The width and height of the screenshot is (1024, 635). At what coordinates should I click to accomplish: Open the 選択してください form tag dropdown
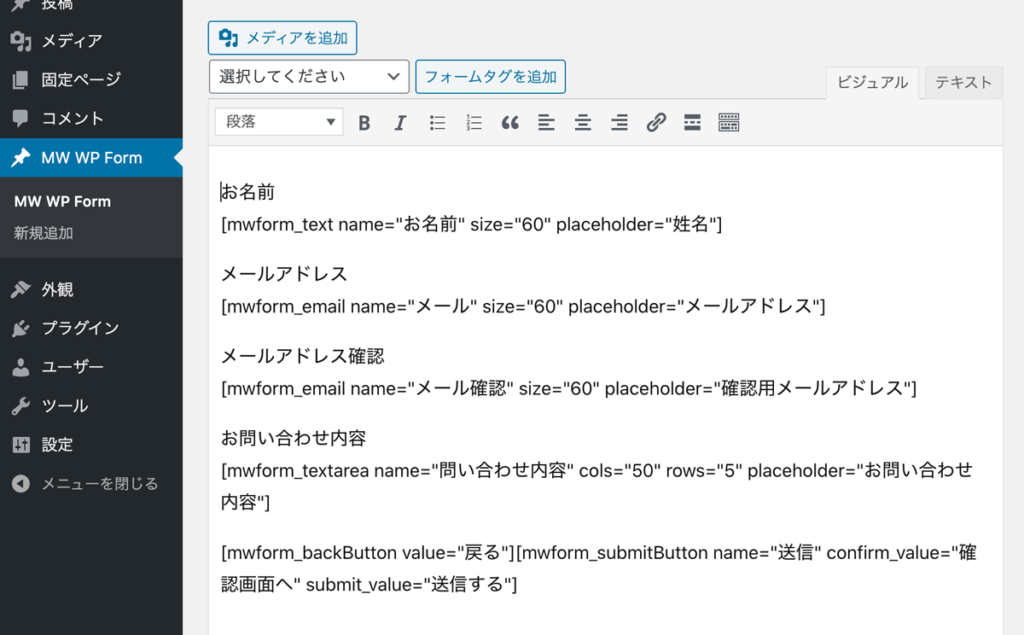(309, 76)
